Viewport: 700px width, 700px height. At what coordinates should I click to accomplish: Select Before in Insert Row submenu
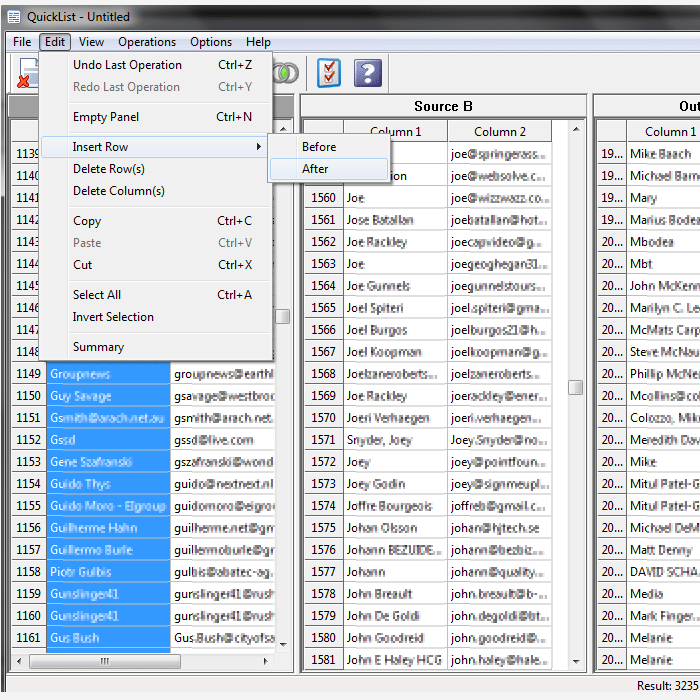(x=329, y=147)
